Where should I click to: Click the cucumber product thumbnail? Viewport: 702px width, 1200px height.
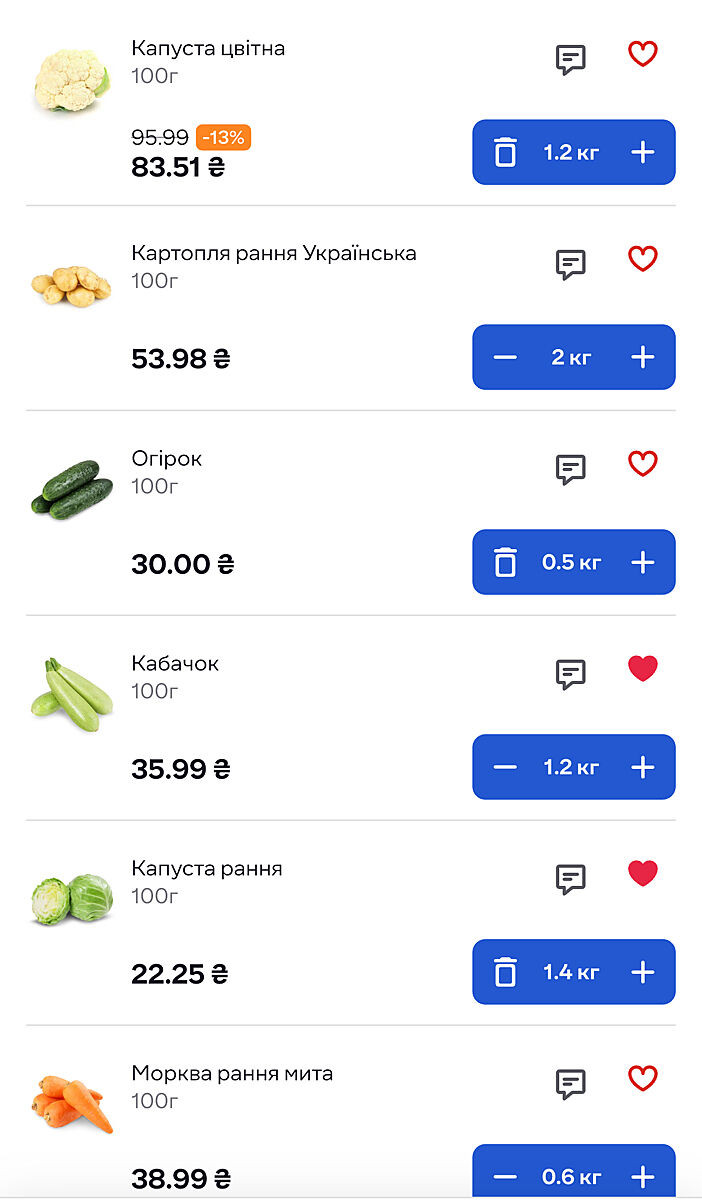point(72,490)
